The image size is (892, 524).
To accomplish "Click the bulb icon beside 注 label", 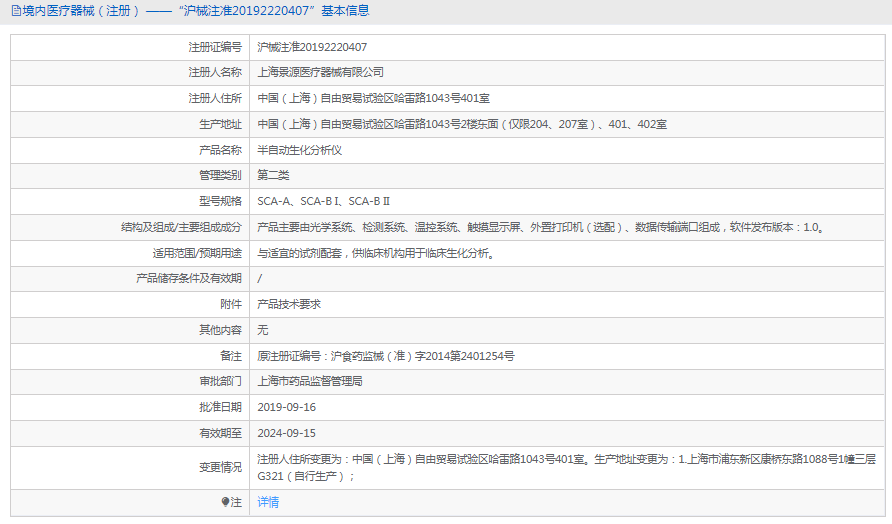I will [225, 502].
